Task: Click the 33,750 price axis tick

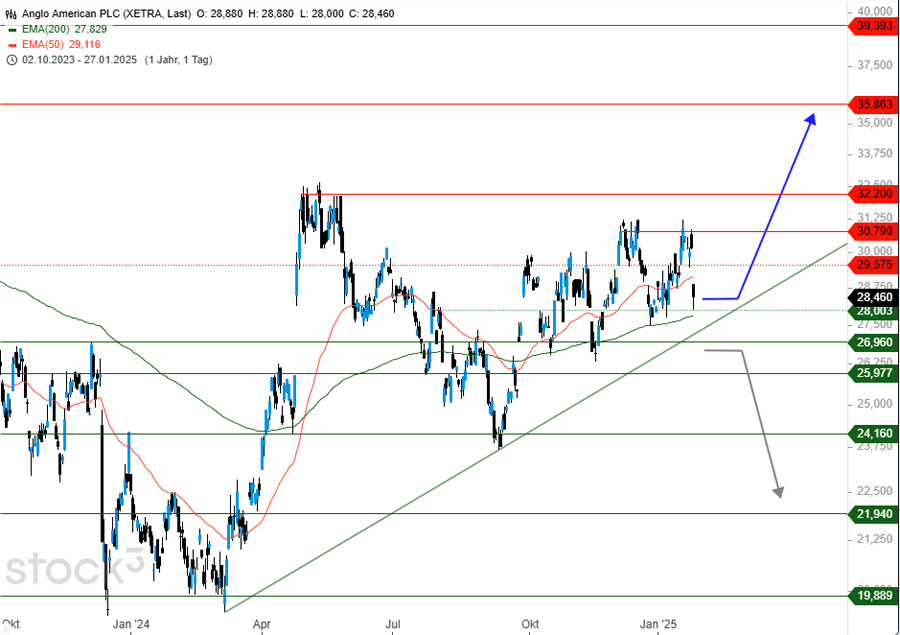Action: pyautogui.click(x=875, y=153)
